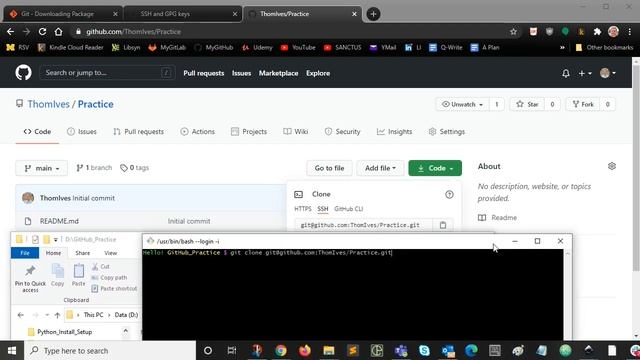Open Marketplace in GitHub header
The image size is (640, 360).
[278, 73]
